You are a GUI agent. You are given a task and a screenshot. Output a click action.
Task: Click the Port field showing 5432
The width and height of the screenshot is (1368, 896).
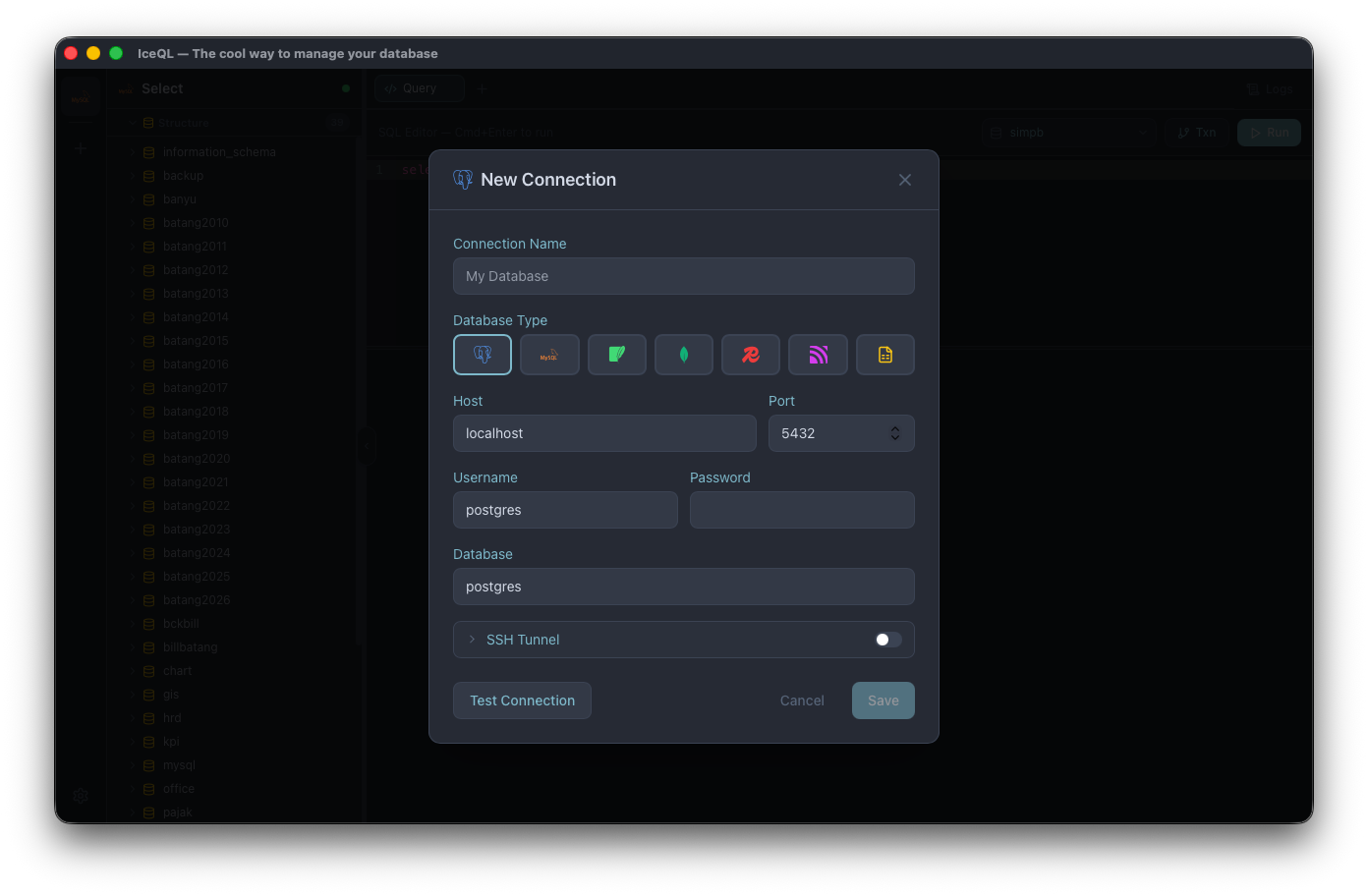pyautogui.click(x=841, y=433)
